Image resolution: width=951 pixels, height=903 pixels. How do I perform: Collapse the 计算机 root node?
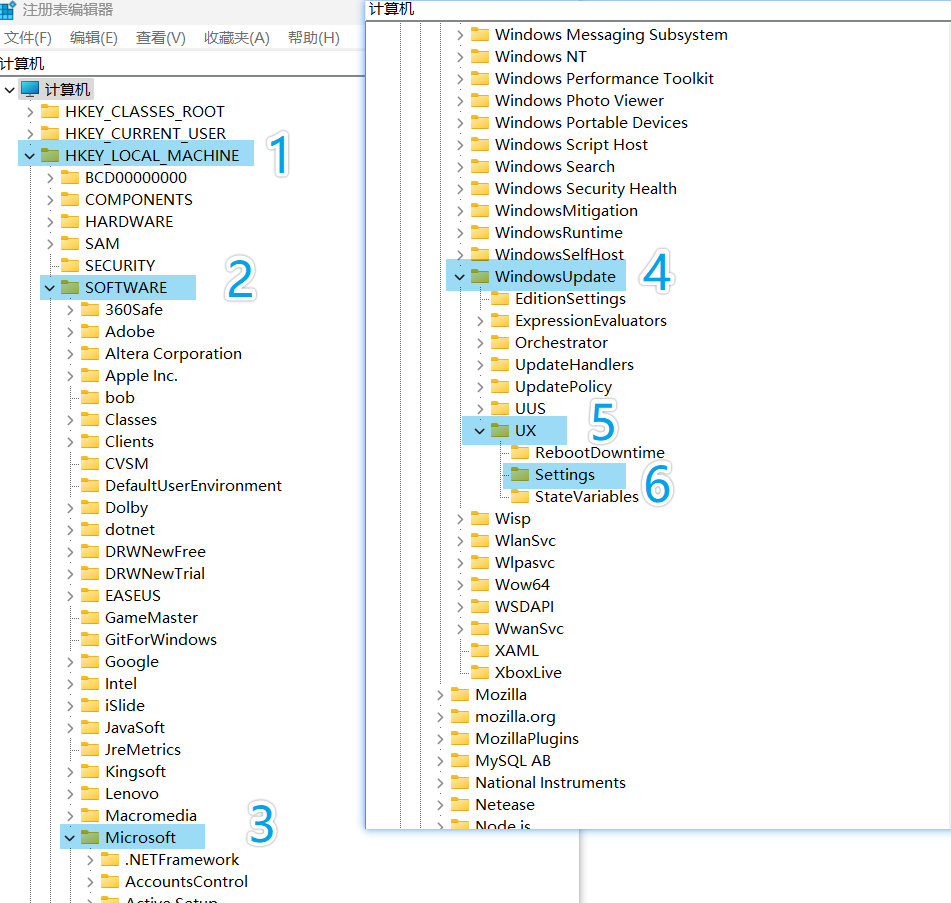[x=9, y=90]
